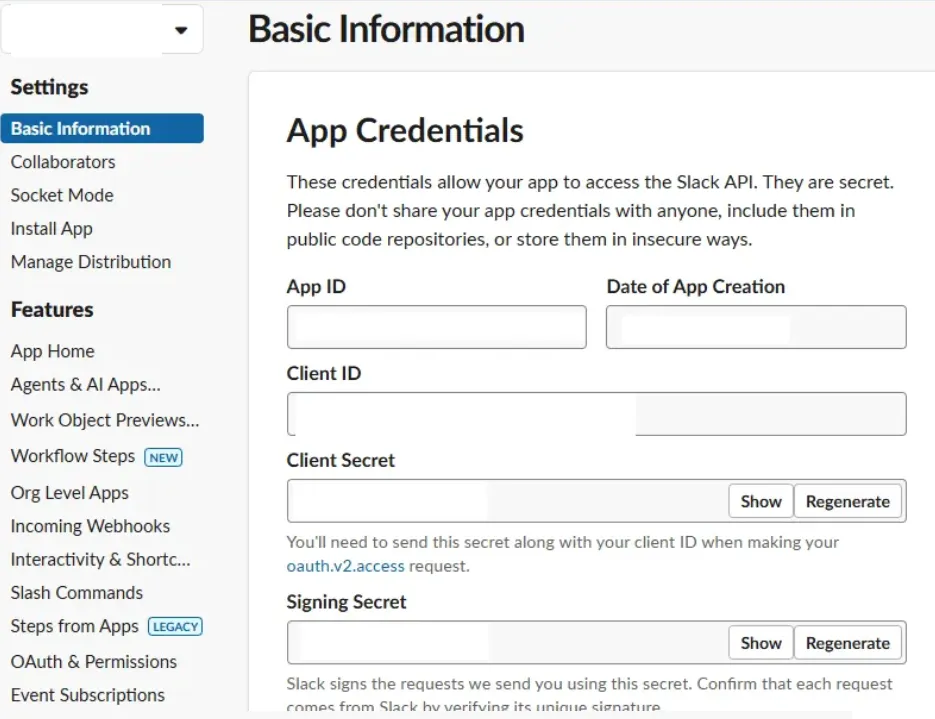The image size is (935, 719).
Task: Click the Date of App Creation field
Action: click(x=756, y=327)
